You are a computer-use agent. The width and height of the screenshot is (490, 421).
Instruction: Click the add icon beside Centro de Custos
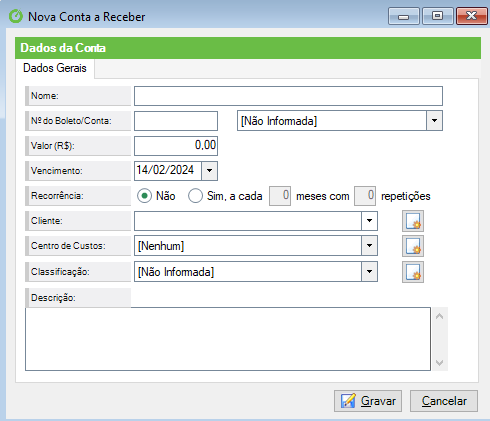(x=413, y=246)
